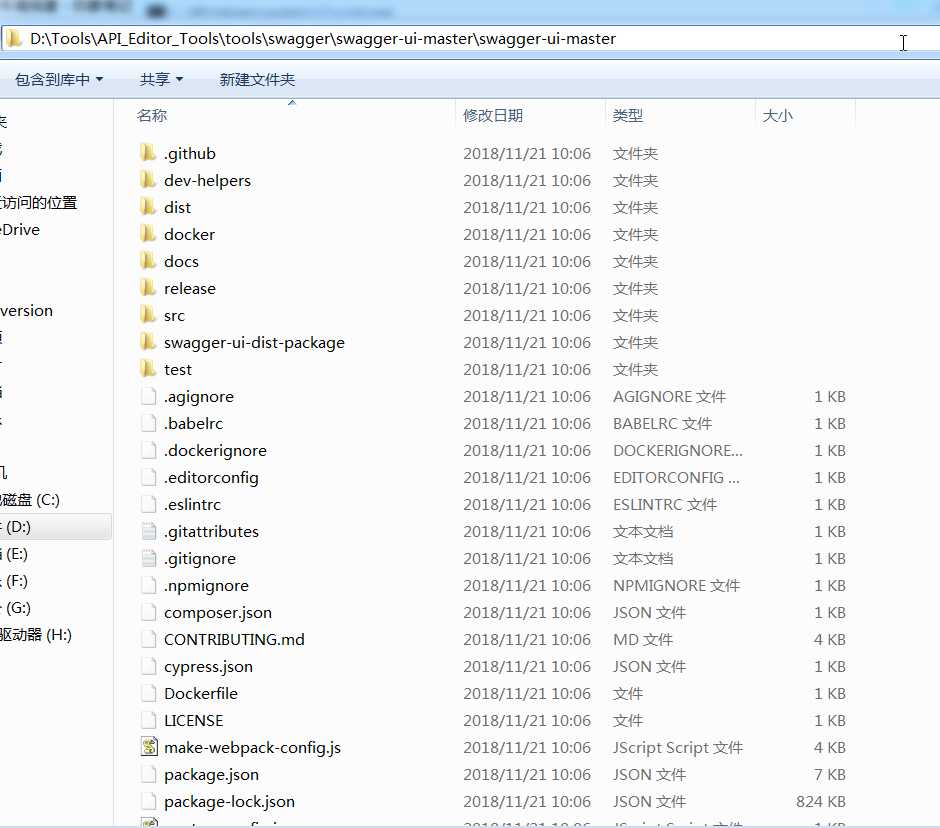Click the LICENSE file icon
Screen dimensions: 940x828
tap(149, 720)
